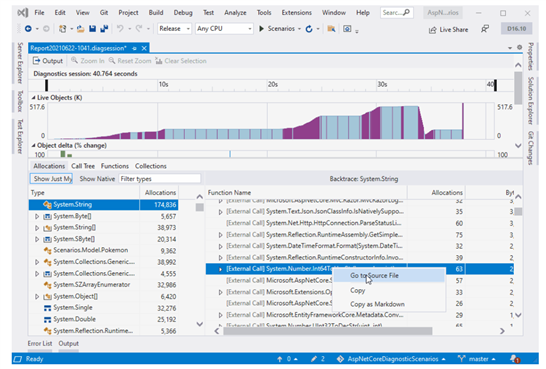The image size is (546, 369).
Task: Expand the System.Byte[] type row
Action: 37,217
